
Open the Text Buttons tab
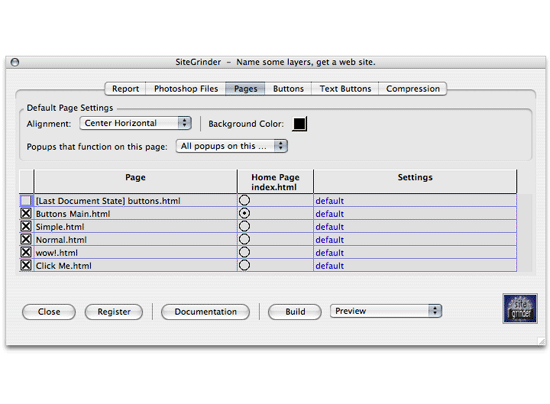(x=345, y=89)
